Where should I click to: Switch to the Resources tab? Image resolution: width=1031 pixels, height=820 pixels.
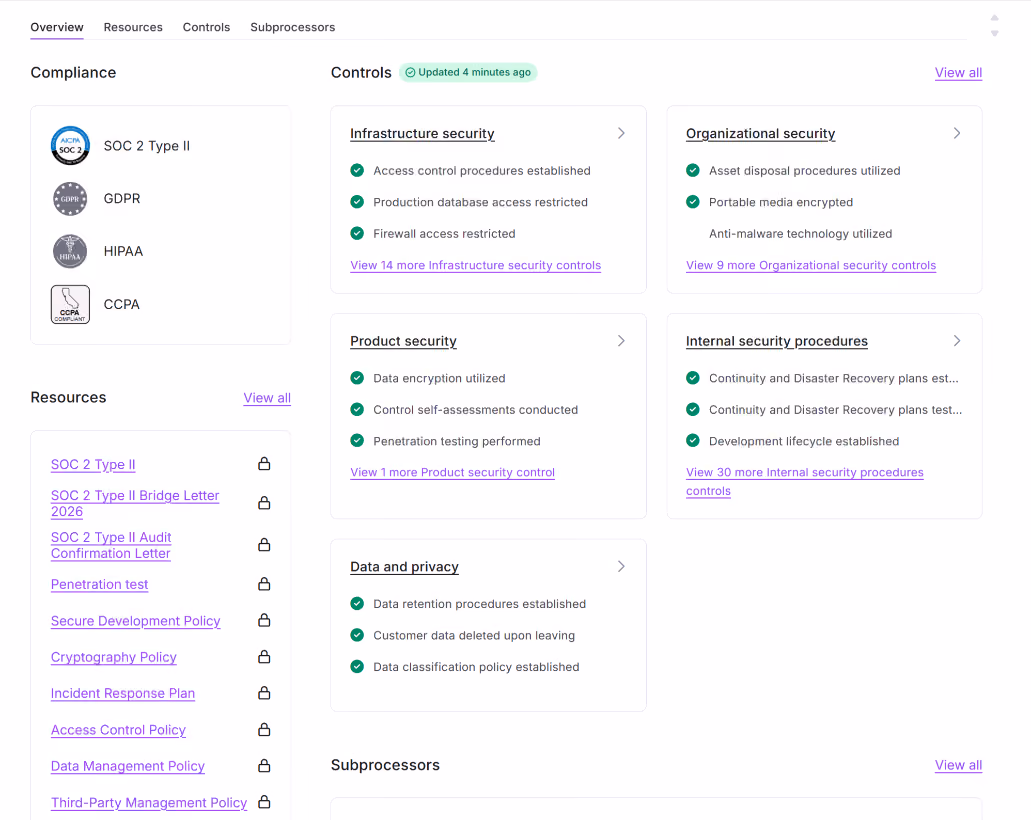tap(133, 27)
